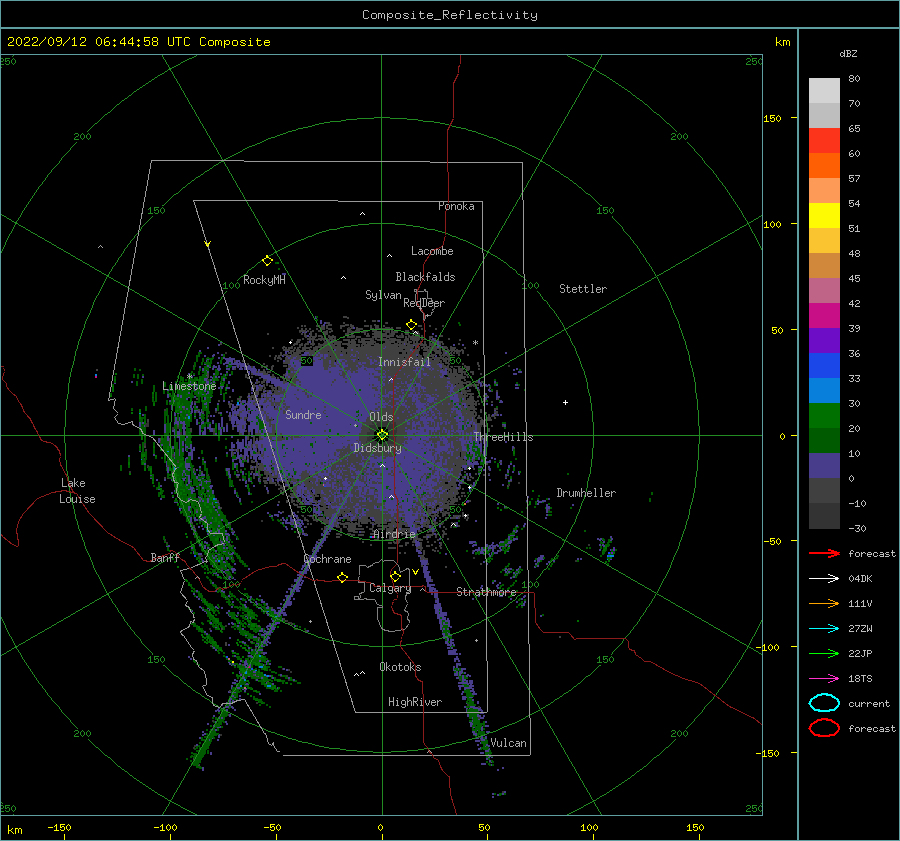Select the 39 dBZ magenta legend swatch
Image resolution: width=900 pixels, height=841 pixels.
pos(824,315)
